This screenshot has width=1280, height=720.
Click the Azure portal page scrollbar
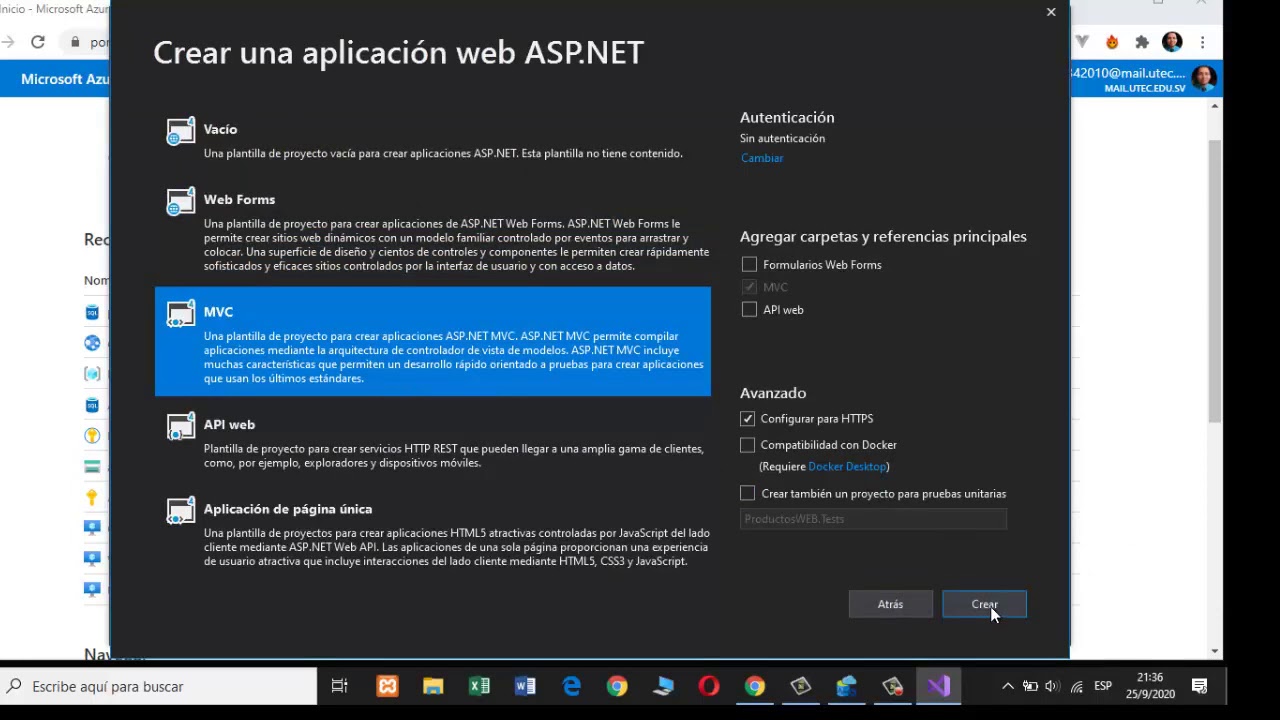coord(1215,280)
